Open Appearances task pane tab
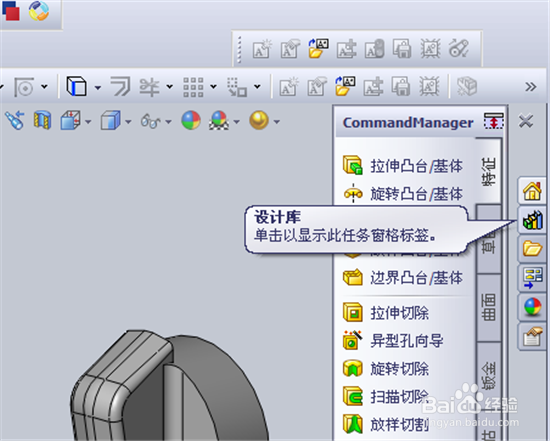550x441 pixels. [532, 307]
